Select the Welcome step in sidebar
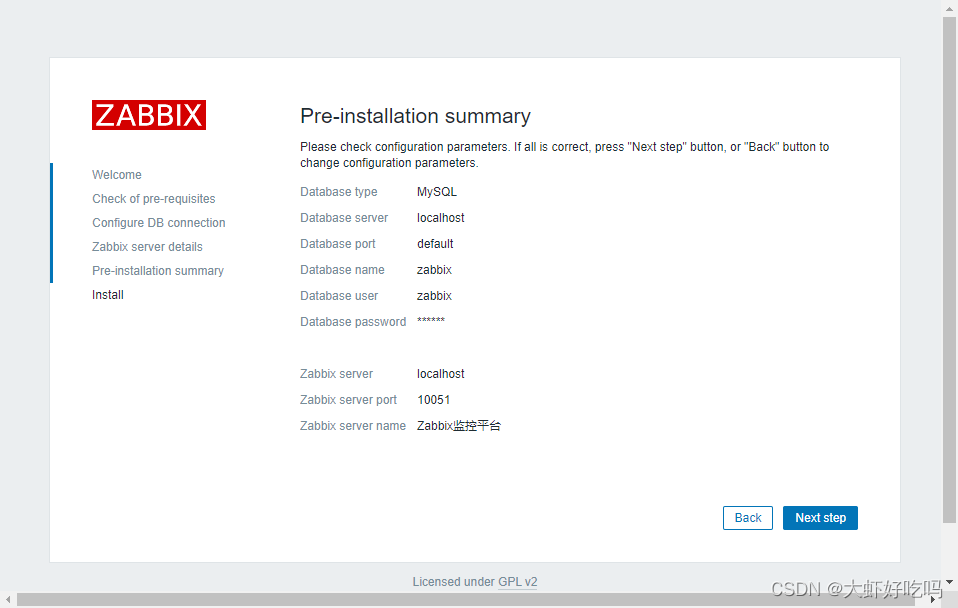Image resolution: width=958 pixels, height=608 pixels. point(117,175)
